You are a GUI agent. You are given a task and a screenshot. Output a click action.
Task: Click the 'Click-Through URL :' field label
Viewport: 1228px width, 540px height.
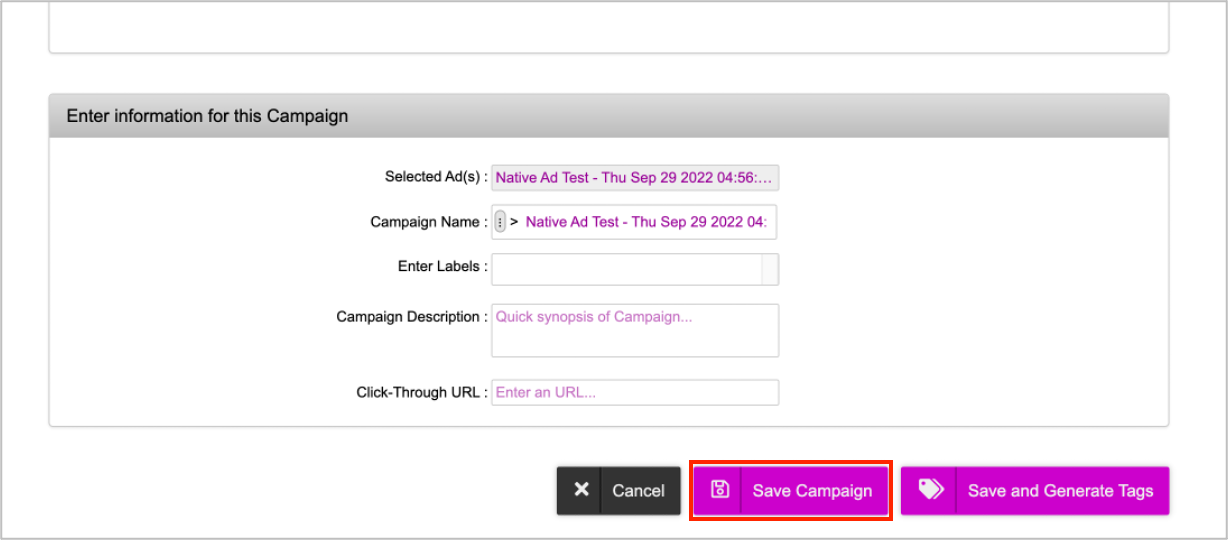421,393
